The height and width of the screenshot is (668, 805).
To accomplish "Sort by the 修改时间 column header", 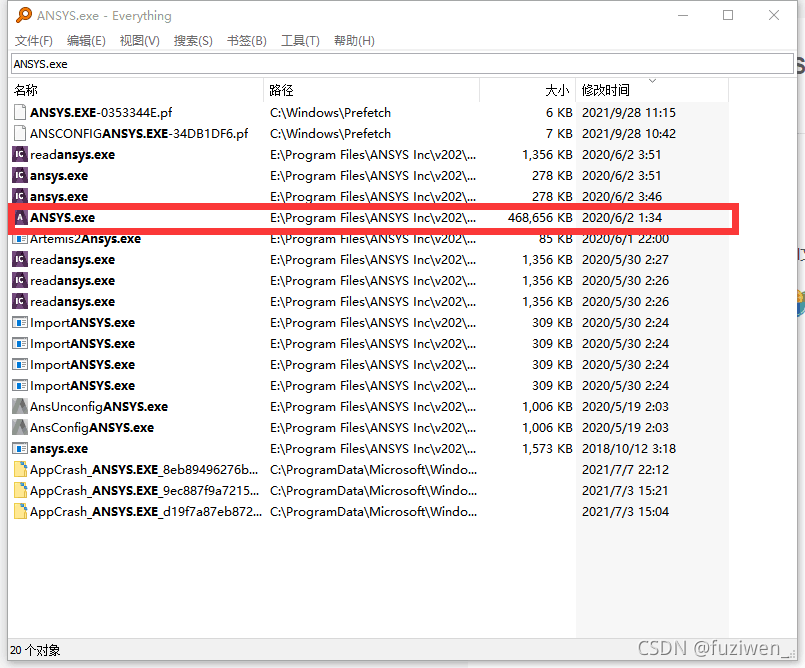I will [652, 90].
